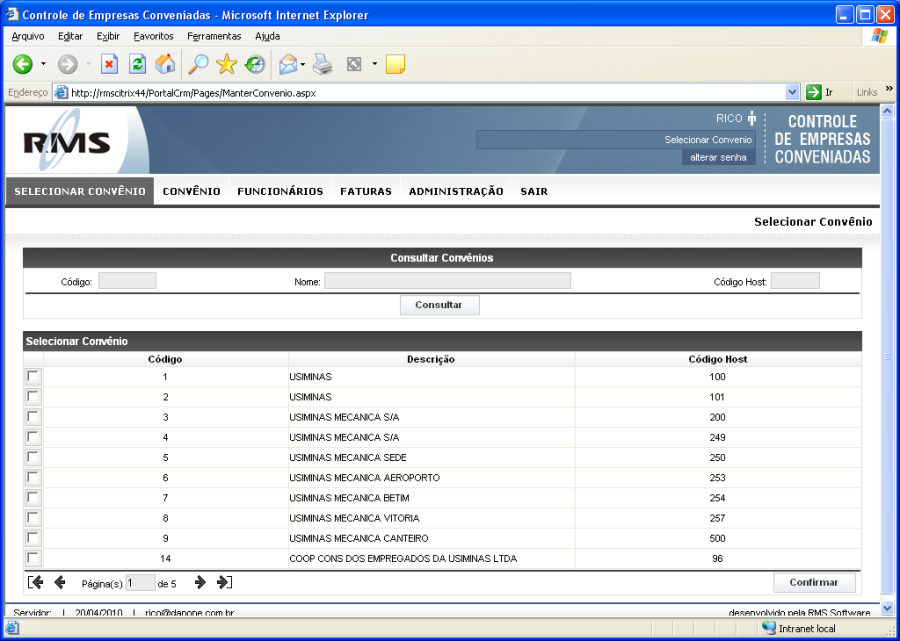
Task: Click the green Go arrow button
Action: (814, 92)
